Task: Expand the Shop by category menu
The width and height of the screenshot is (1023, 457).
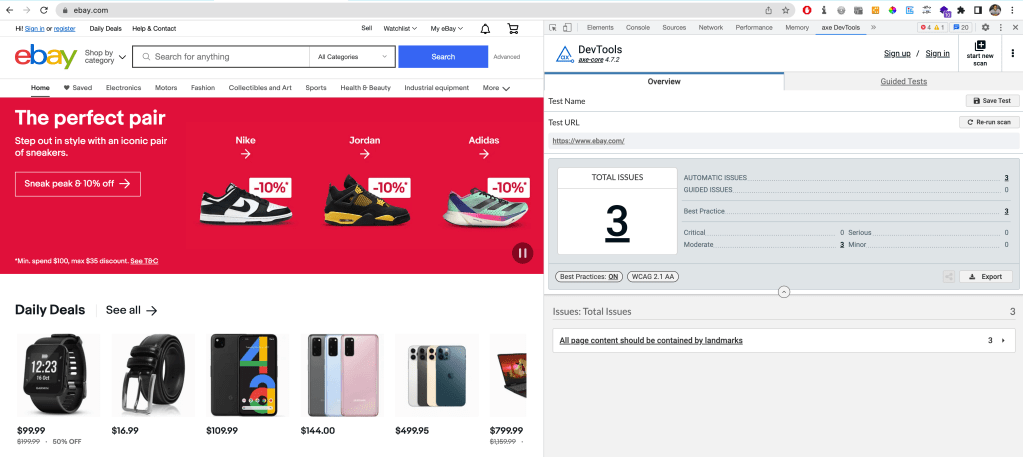Action: click(105, 57)
